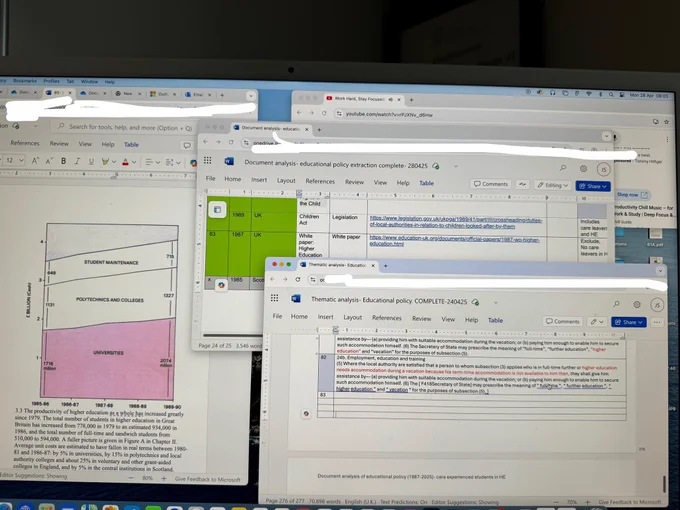The width and height of the screenshot is (680, 510).
Task: Open Layout tab in Document analysis window
Action: (x=286, y=180)
